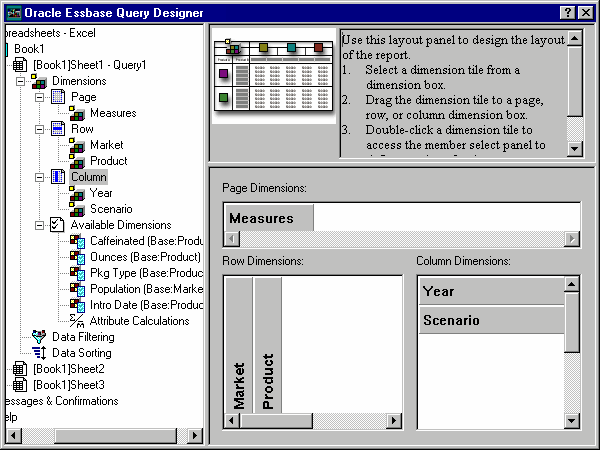Image resolution: width=600 pixels, height=450 pixels.
Task: Select [Book1]Sheet1 - Query1 label
Action: click(x=90, y=65)
